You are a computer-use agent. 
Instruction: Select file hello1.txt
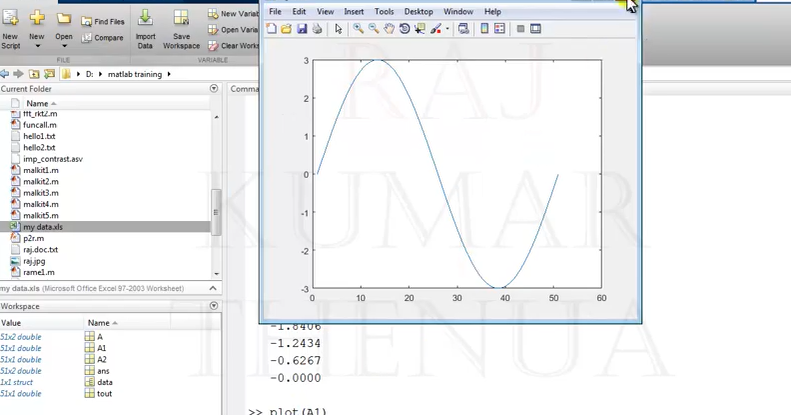tap(39, 136)
